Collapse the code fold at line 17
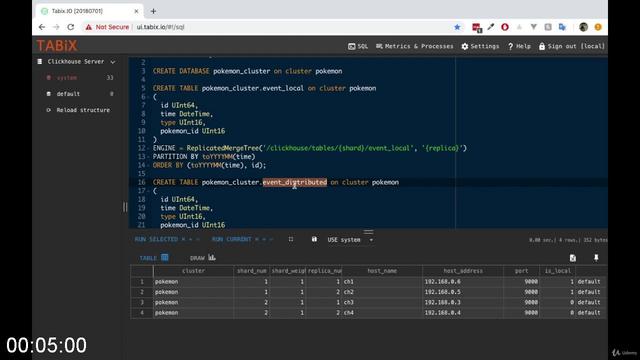640x360 pixels. pyautogui.click(x=147, y=191)
